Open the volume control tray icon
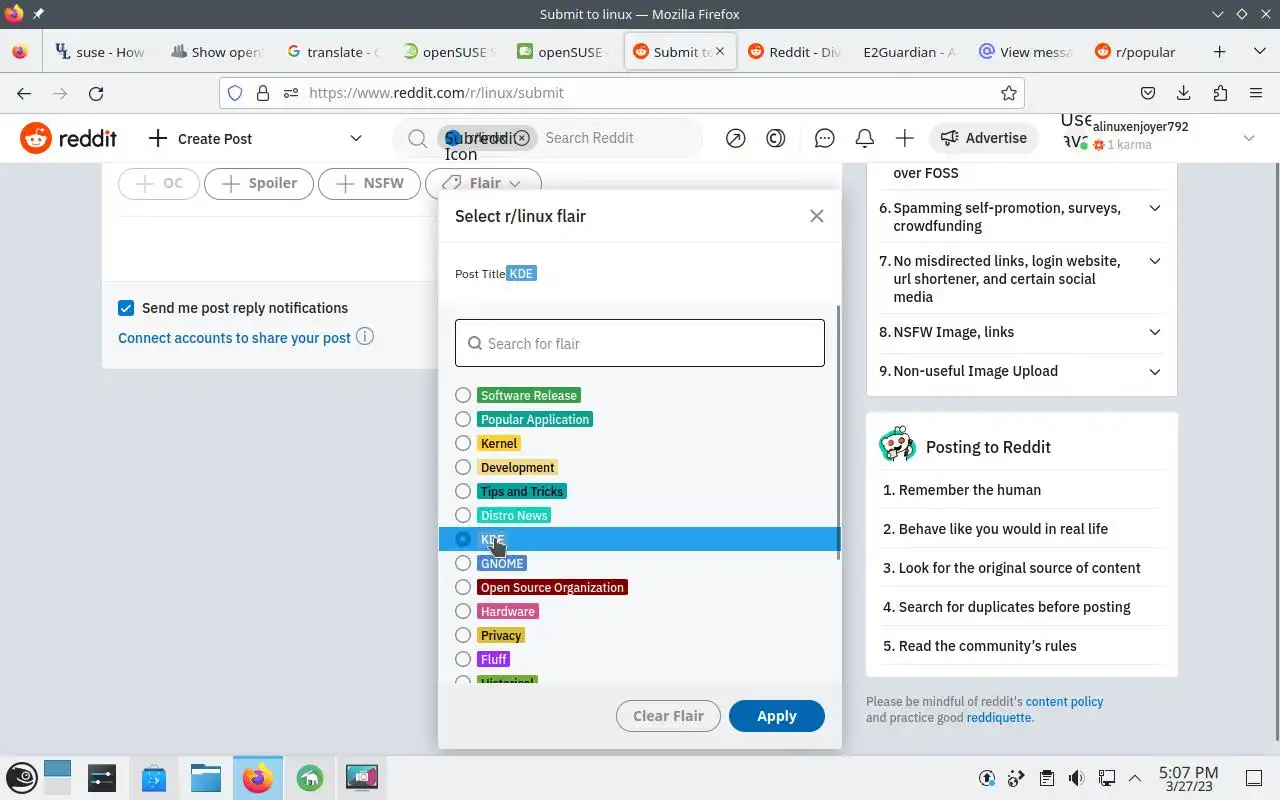 coord(1076,778)
